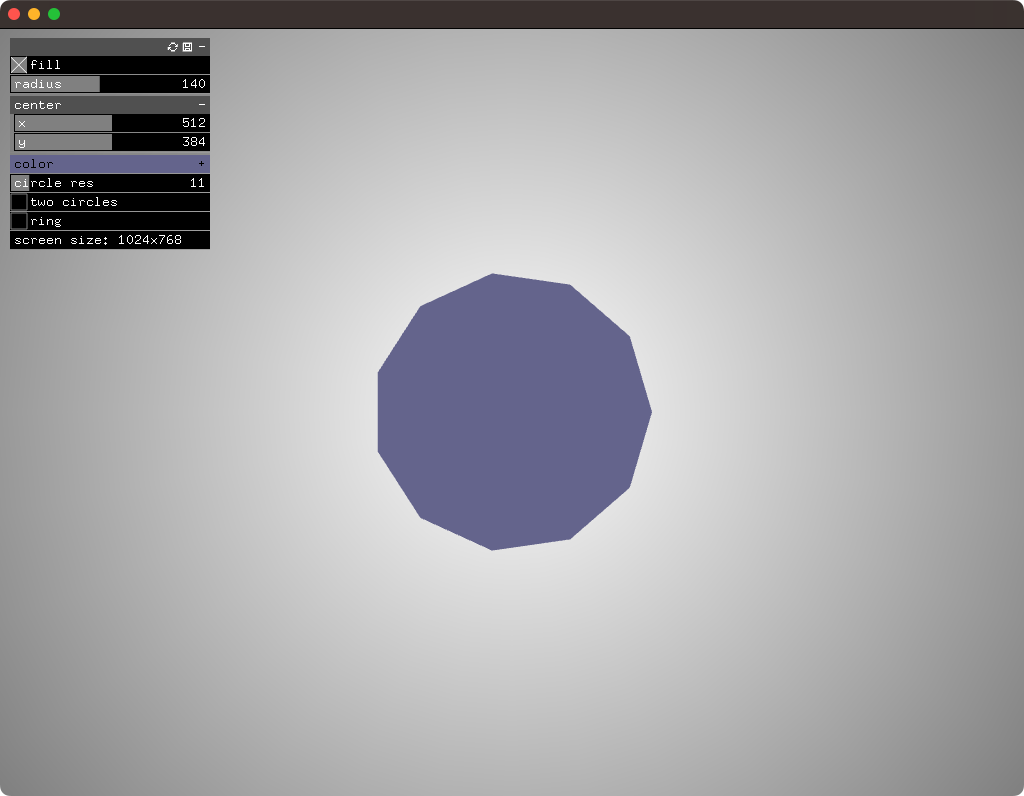
Task: Expand the color group with plus sign
Action: (201, 164)
